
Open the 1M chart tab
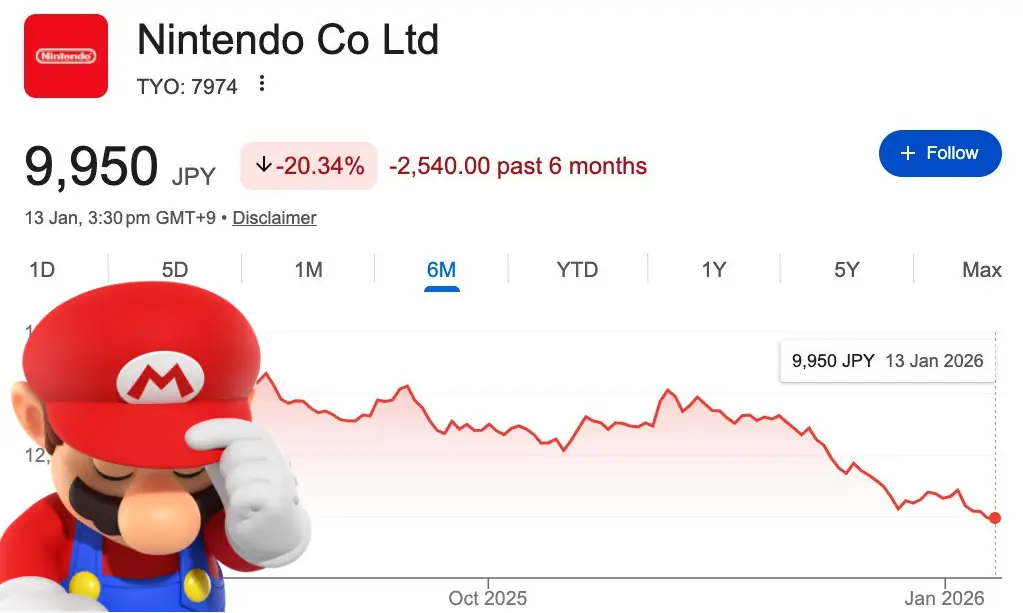coord(307,269)
